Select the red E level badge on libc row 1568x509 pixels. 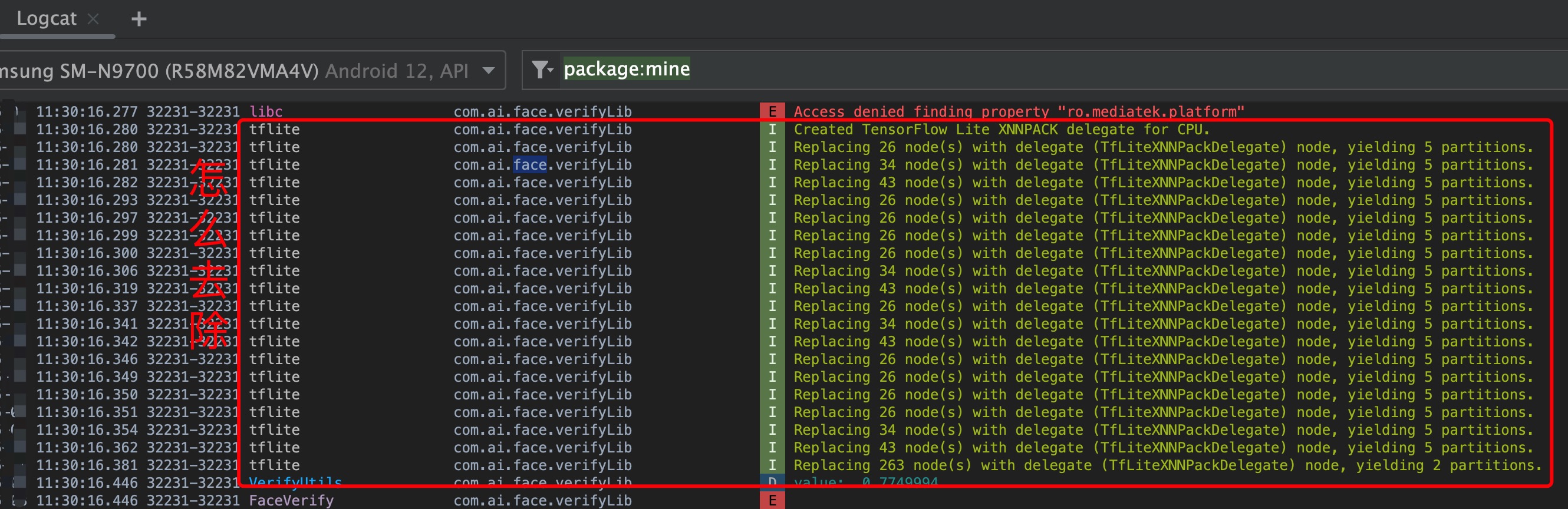[x=772, y=111]
